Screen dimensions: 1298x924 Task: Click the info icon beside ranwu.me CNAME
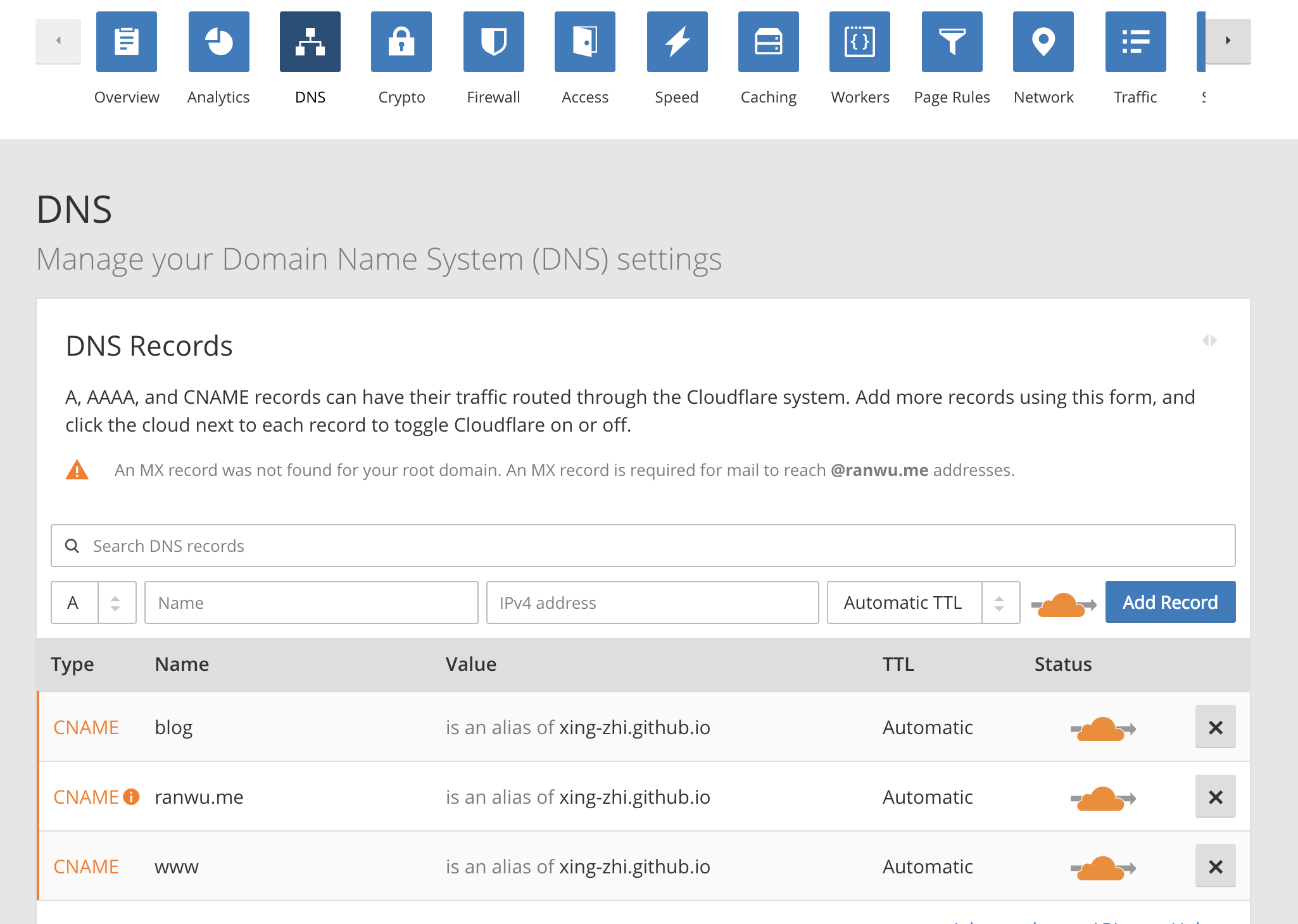point(131,797)
